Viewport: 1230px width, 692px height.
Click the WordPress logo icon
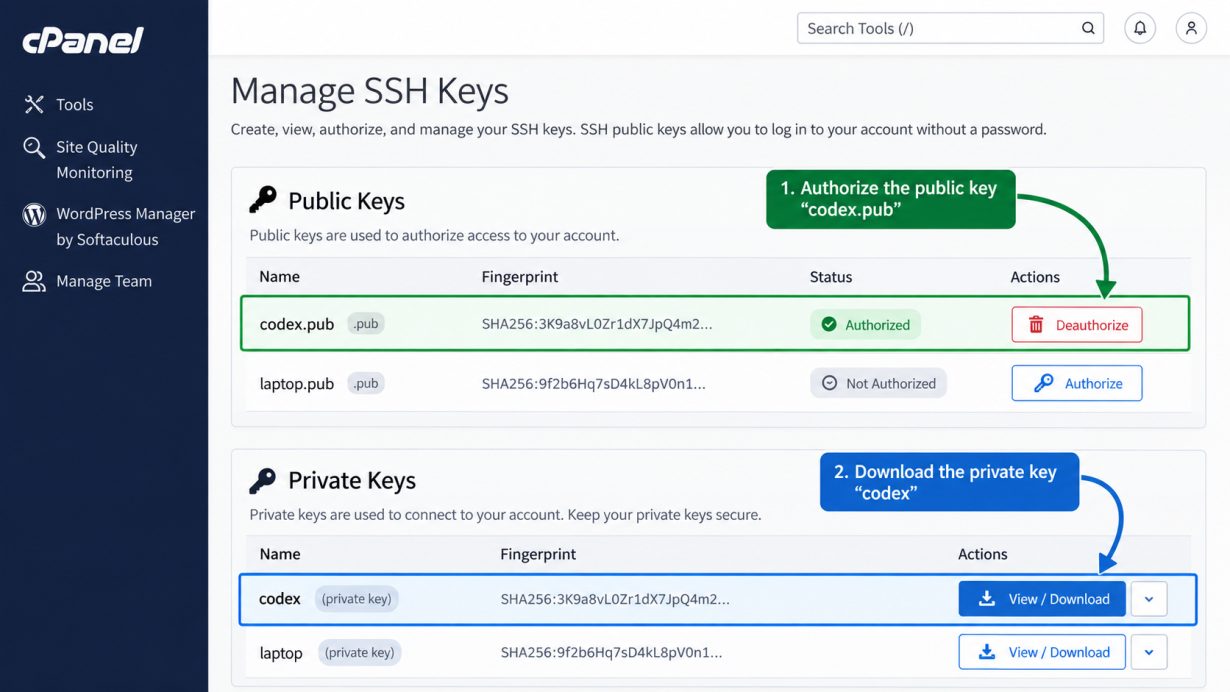click(x=34, y=214)
